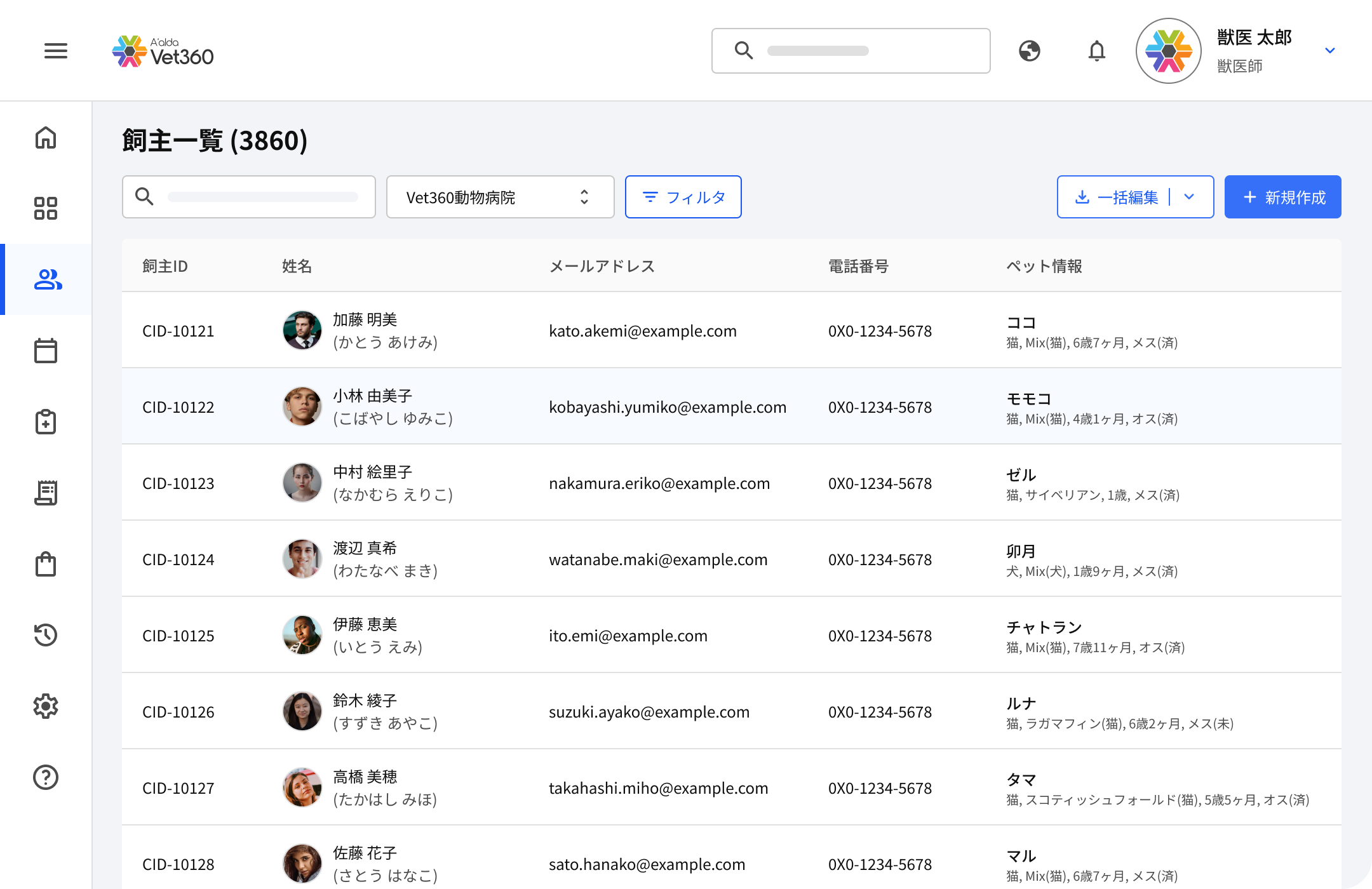1372x889 pixels.
Task: Open shopping bag sidebar icon
Action: 46,564
